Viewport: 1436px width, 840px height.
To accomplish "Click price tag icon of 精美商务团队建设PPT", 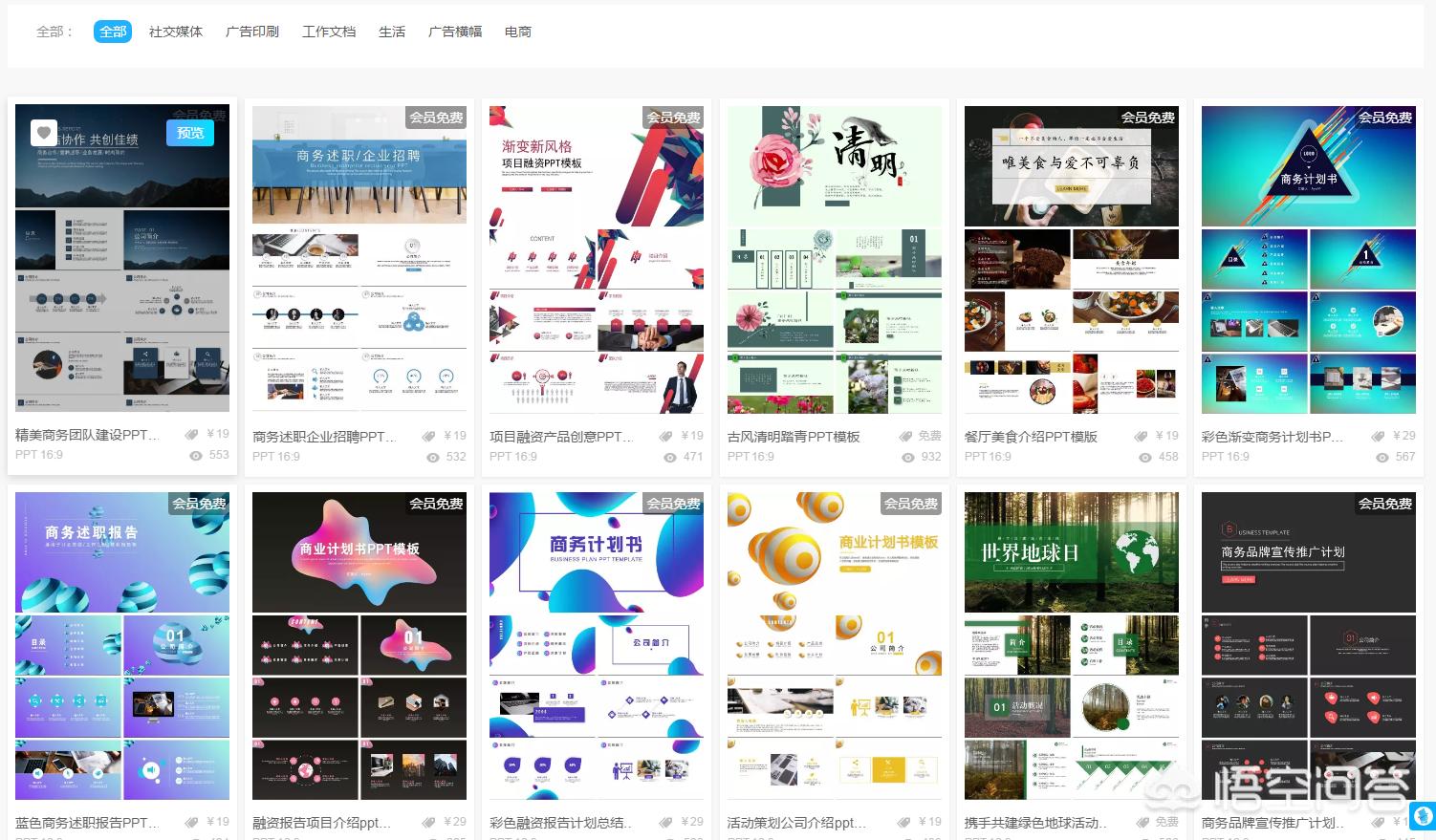I will (192, 435).
